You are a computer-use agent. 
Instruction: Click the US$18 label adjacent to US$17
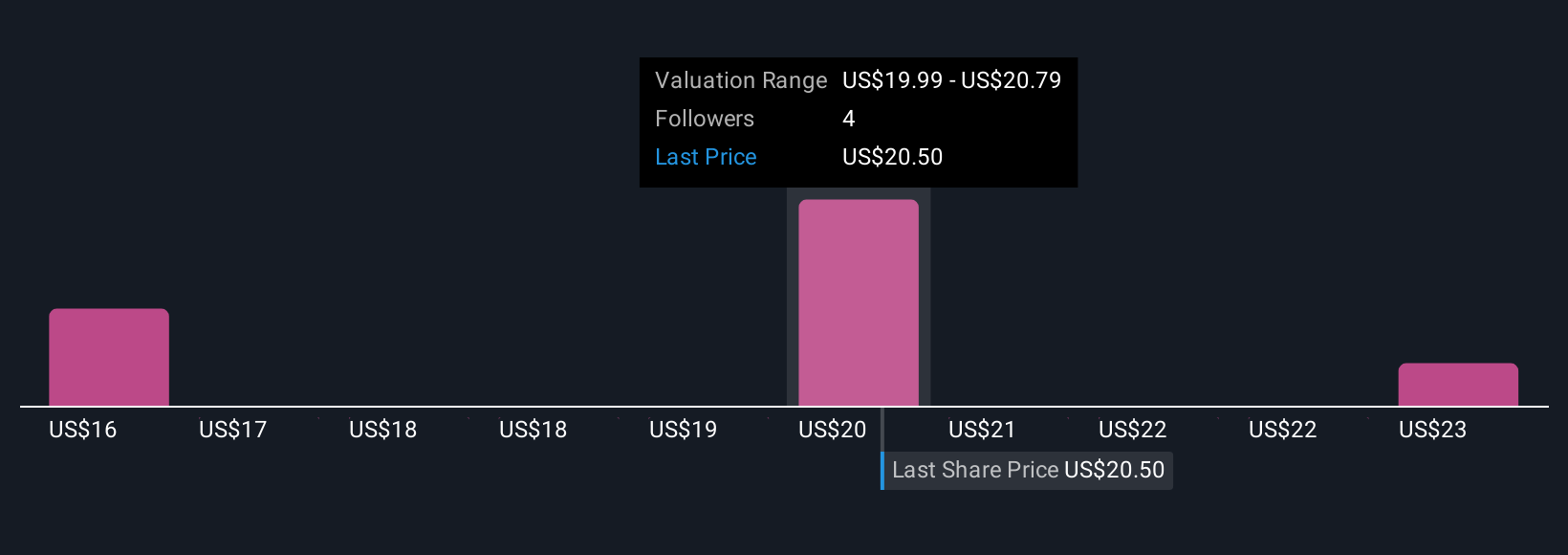pos(382,430)
